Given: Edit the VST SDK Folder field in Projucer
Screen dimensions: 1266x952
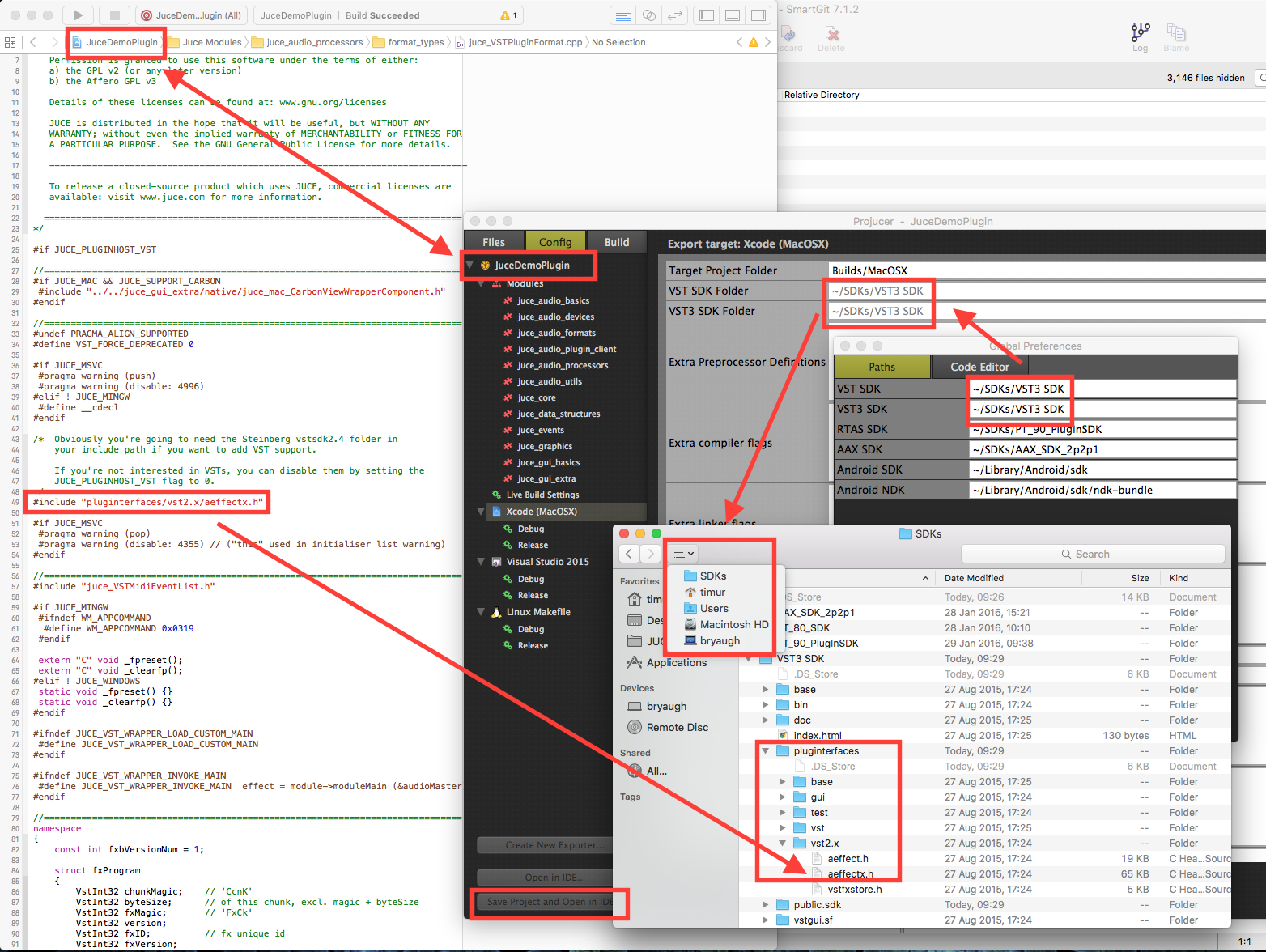Looking at the screenshot, I should [1047, 291].
